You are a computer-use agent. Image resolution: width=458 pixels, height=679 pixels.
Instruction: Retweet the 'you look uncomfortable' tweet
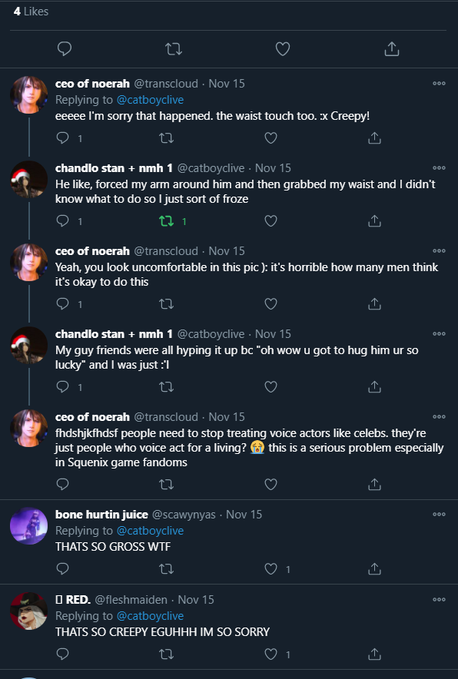click(x=166, y=304)
